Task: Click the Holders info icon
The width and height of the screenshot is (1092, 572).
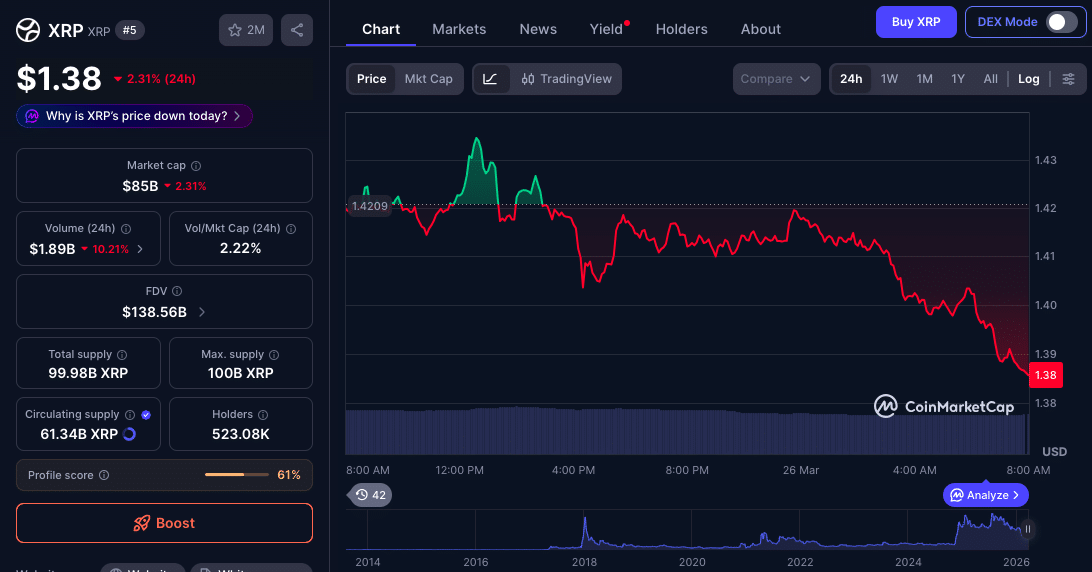Action: 263,415
